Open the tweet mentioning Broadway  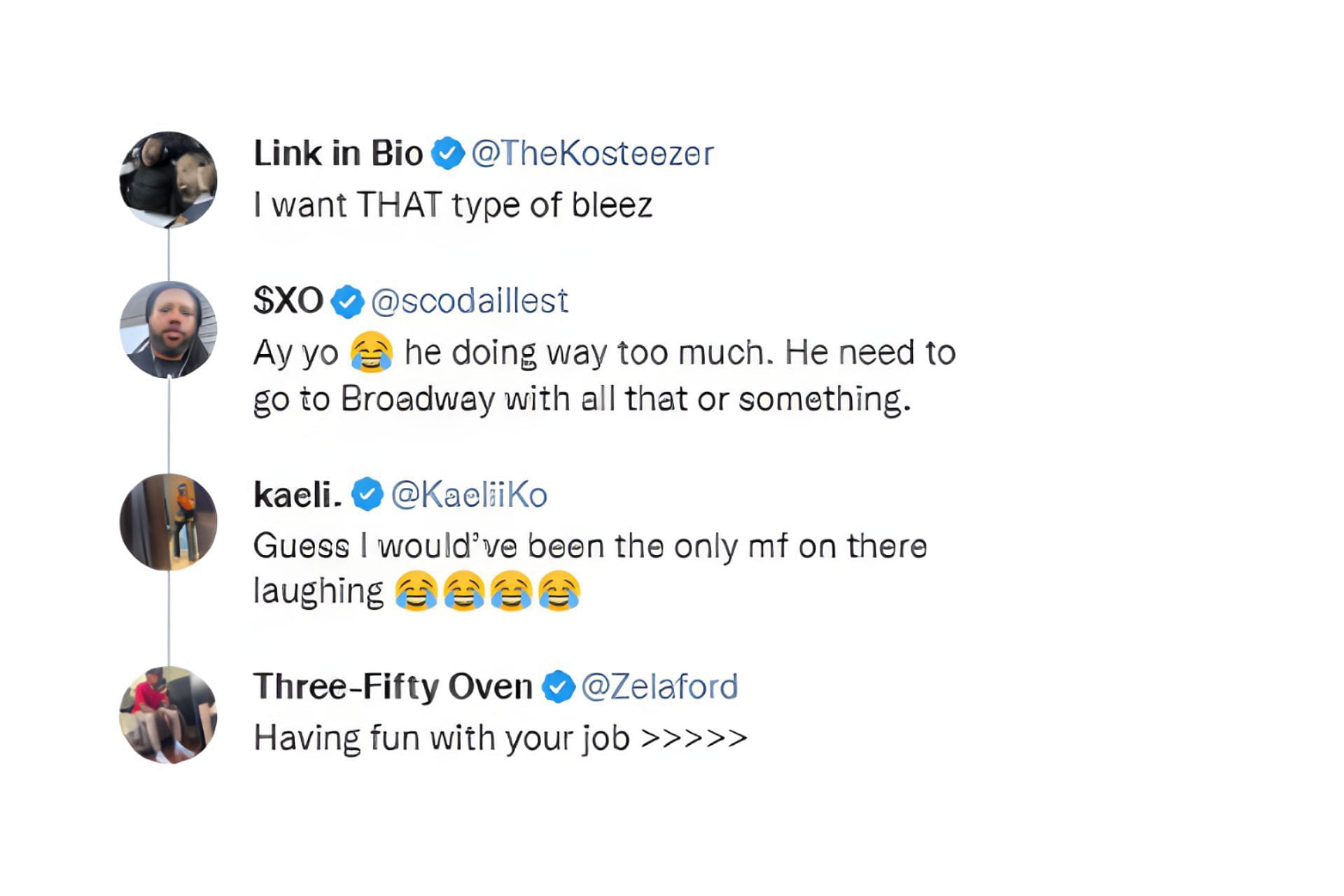[x=603, y=376]
